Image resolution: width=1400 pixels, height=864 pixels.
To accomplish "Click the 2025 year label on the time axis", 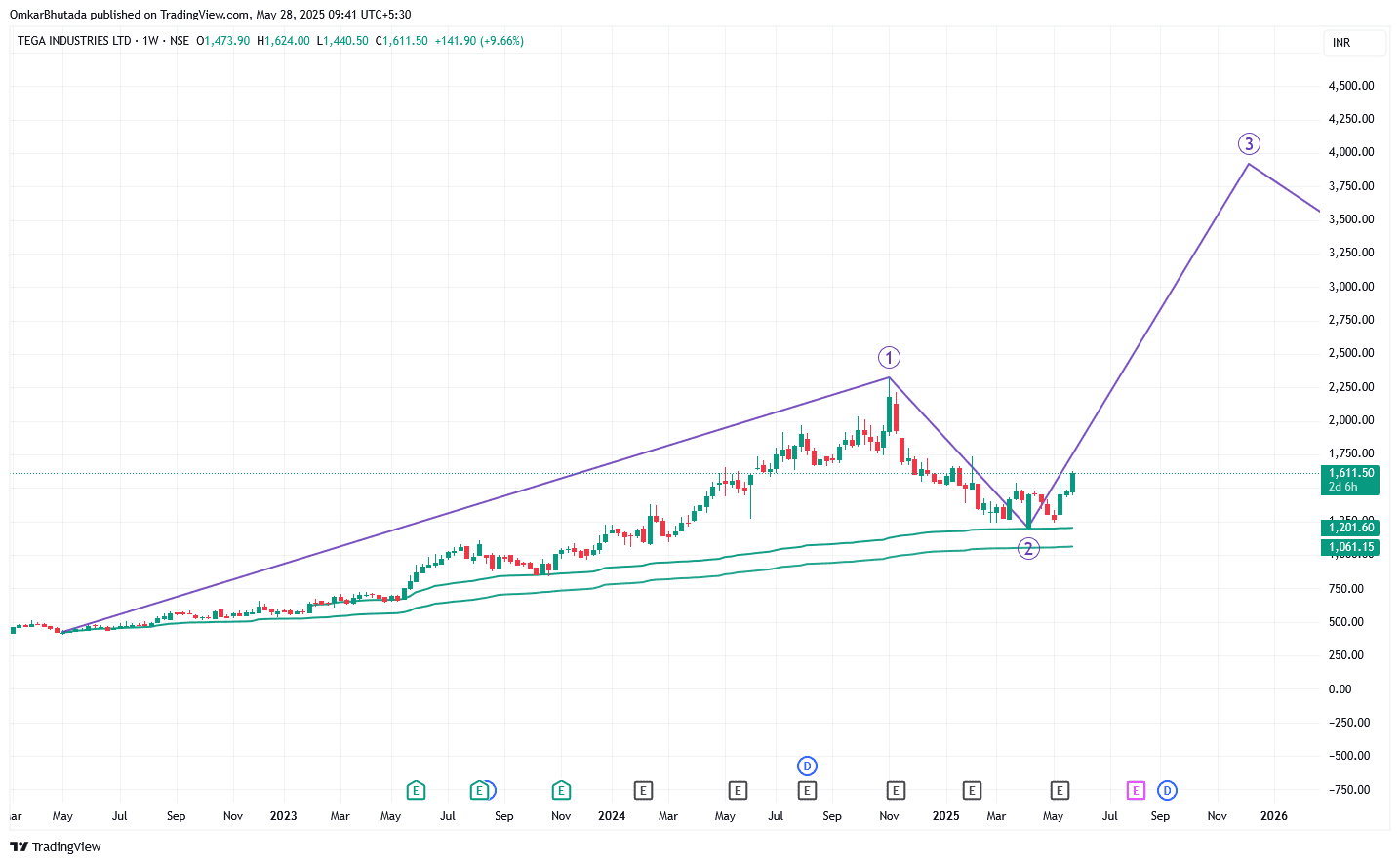I will click(946, 816).
